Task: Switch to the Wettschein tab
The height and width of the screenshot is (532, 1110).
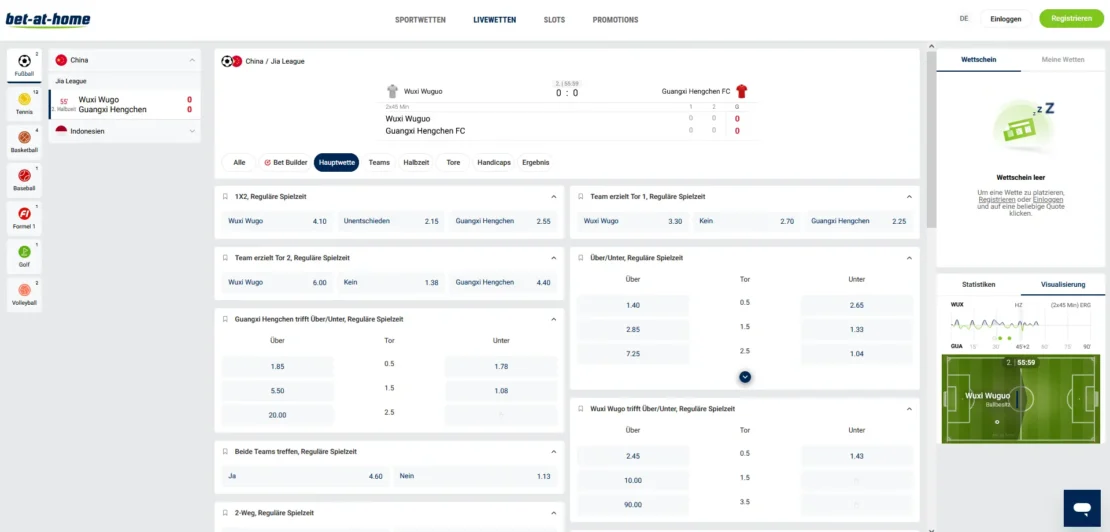Action: [978, 59]
